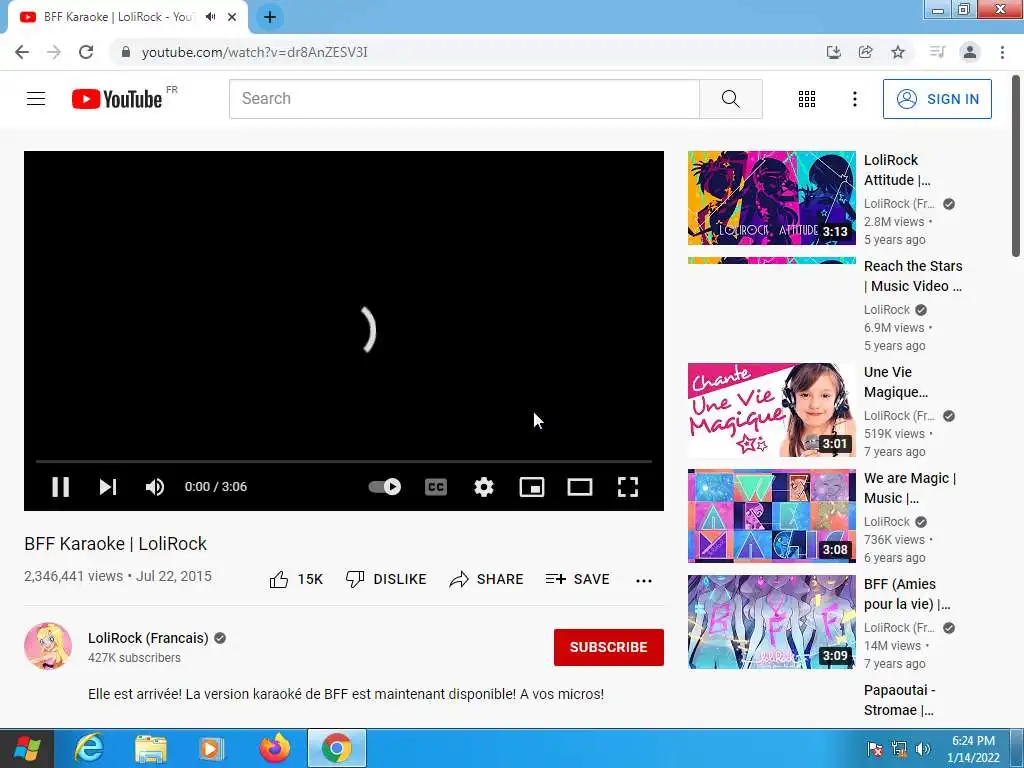Open the Chrome three-dot menu
The height and width of the screenshot is (768, 1024).
pos(1002,52)
